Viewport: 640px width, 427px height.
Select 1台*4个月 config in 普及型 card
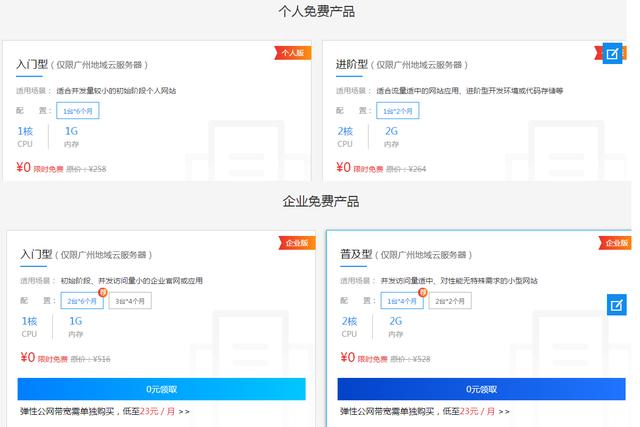[x=402, y=300]
